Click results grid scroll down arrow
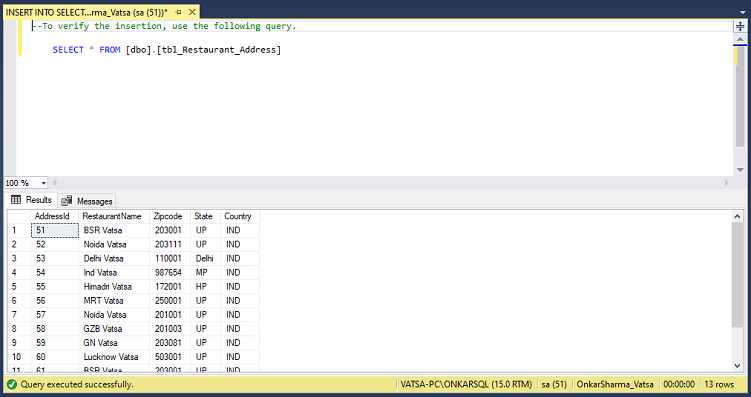 (738, 366)
